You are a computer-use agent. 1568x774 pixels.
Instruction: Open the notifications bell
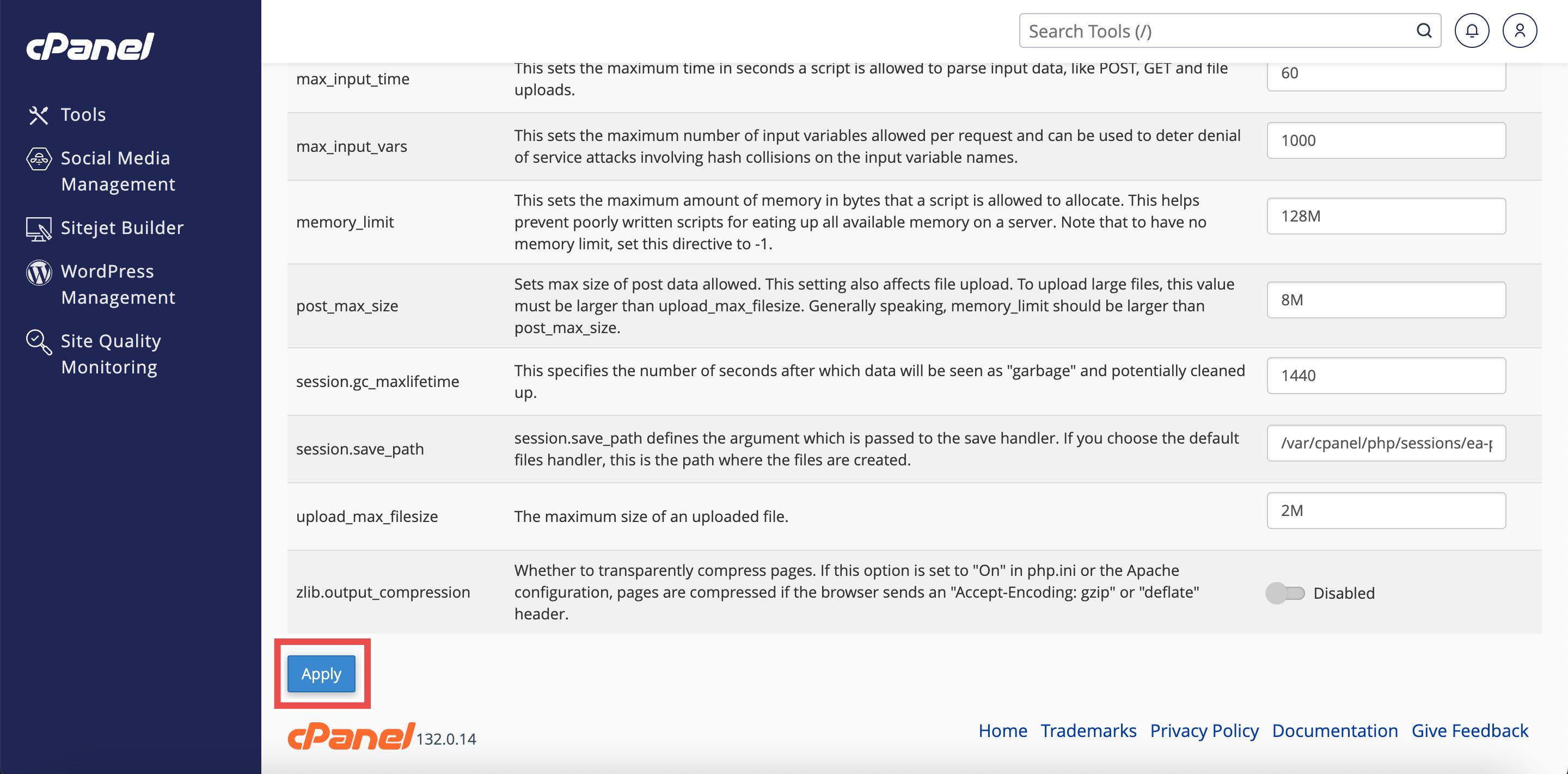[1472, 31]
